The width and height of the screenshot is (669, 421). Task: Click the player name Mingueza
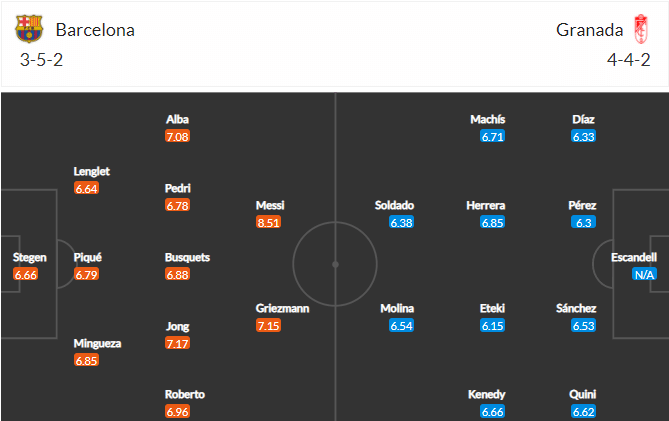(x=97, y=343)
